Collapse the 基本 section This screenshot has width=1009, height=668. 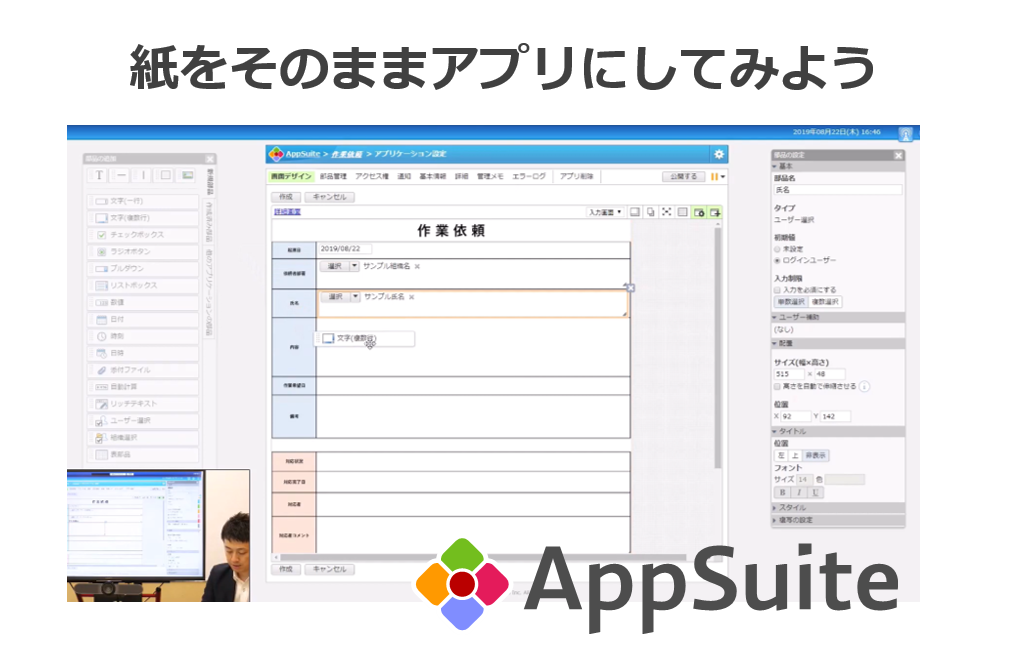[x=838, y=166]
